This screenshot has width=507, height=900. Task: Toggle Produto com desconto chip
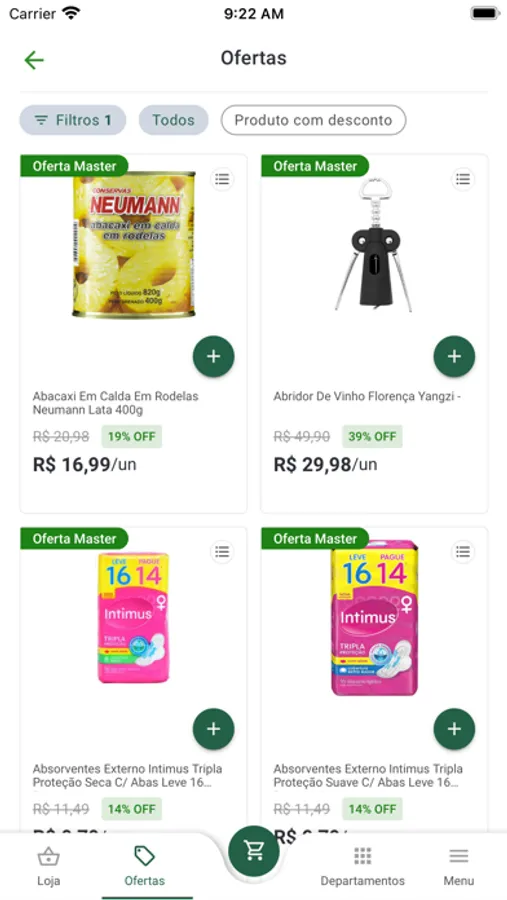[314, 120]
